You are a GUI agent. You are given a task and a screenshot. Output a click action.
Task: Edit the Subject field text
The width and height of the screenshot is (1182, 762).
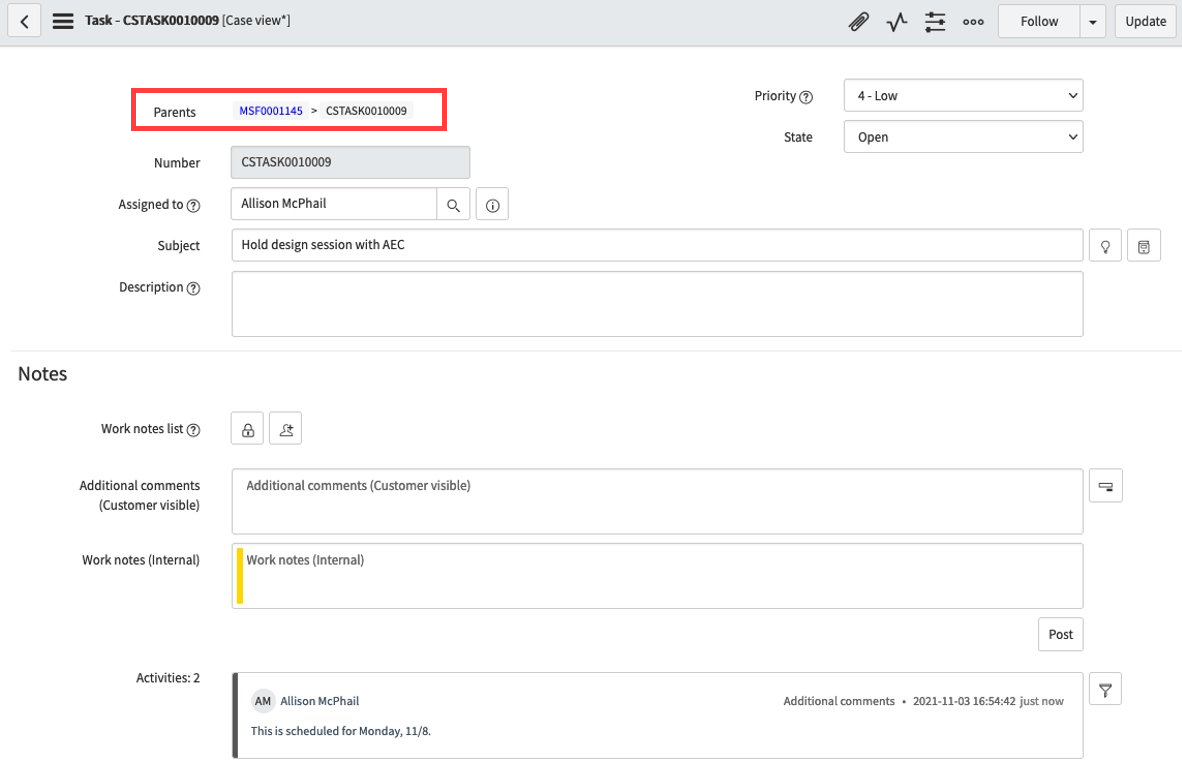(x=657, y=245)
